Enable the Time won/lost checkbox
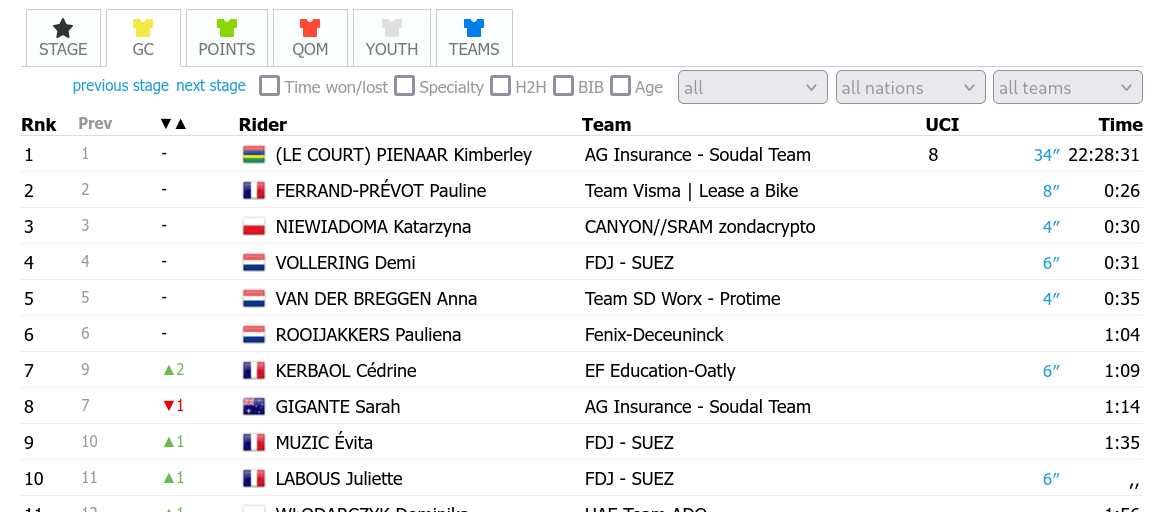 270,86
